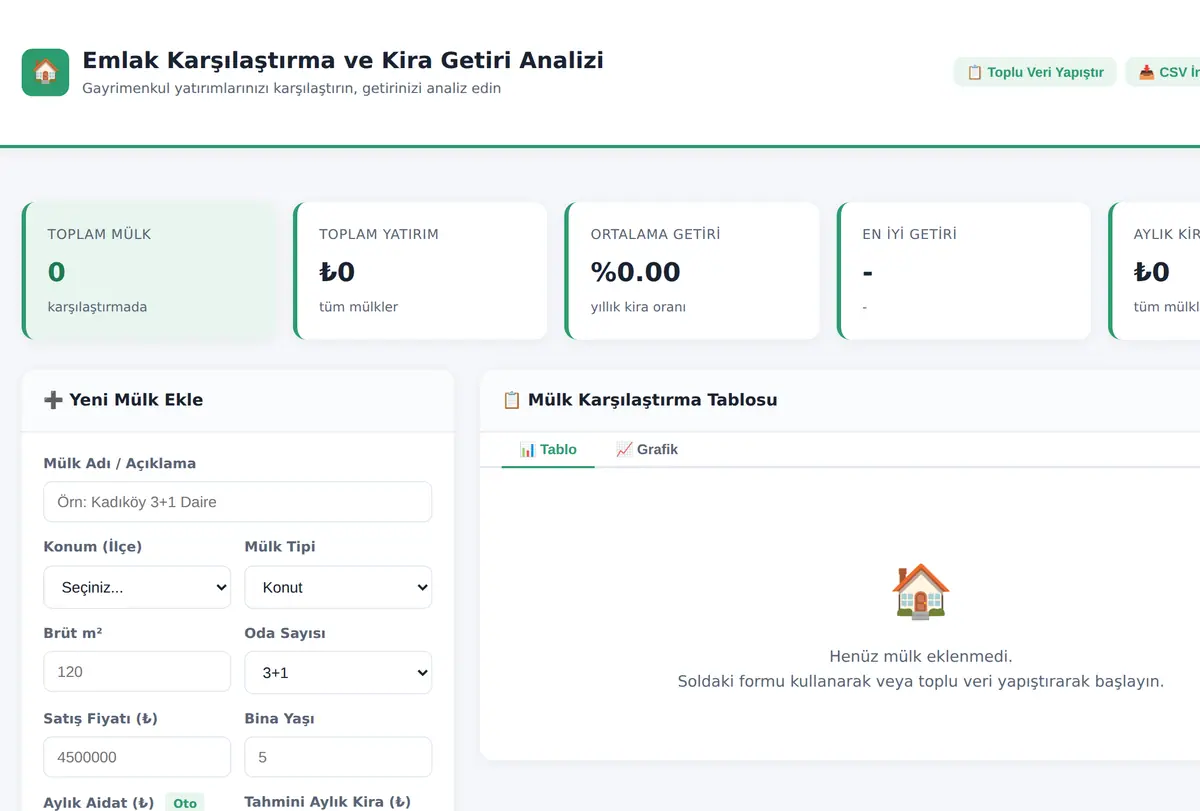Focus the Mülk Adı / Açıklama field
This screenshot has width=1200, height=811.
tap(238, 502)
